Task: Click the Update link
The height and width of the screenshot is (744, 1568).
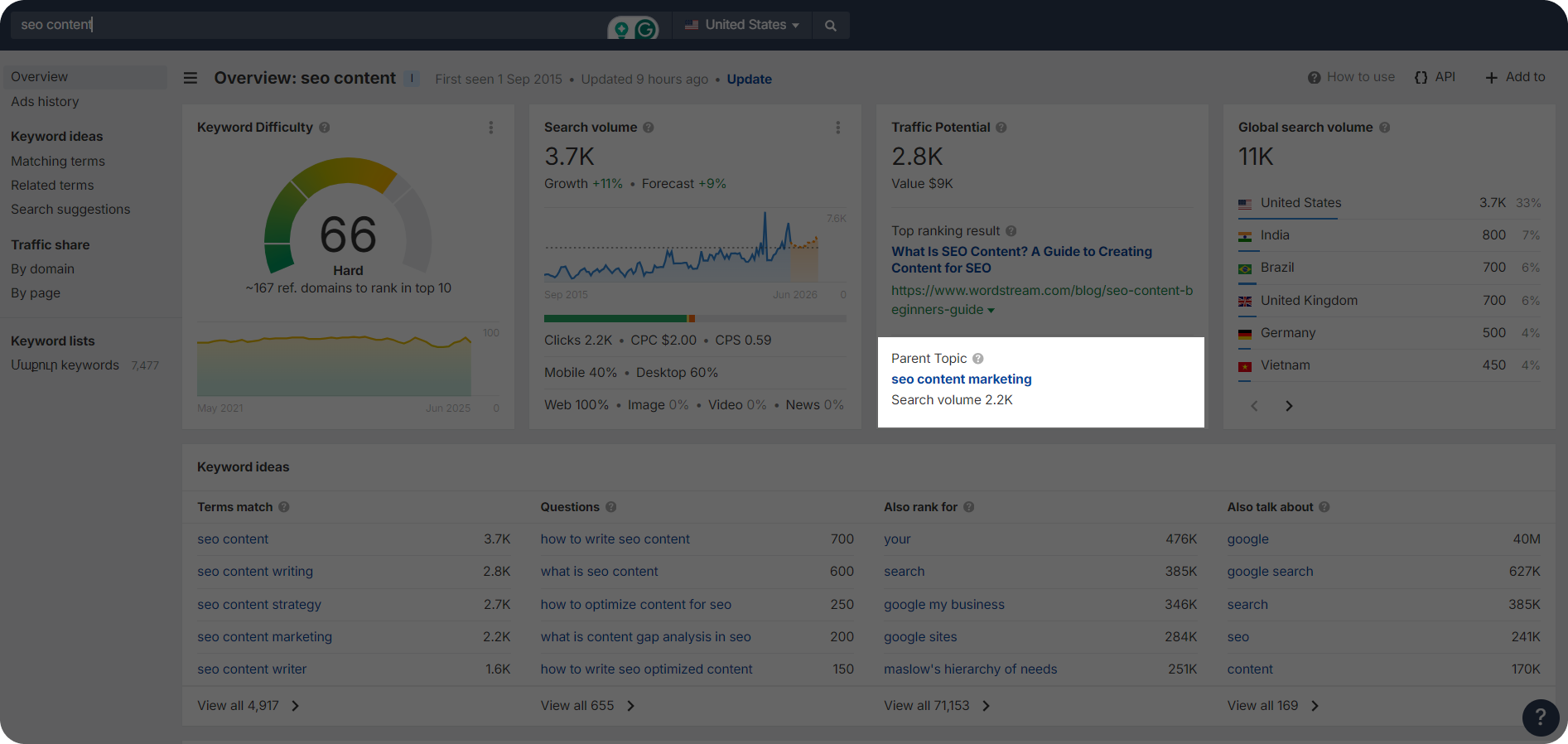Action: pyautogui.click(x=749, y=79)
